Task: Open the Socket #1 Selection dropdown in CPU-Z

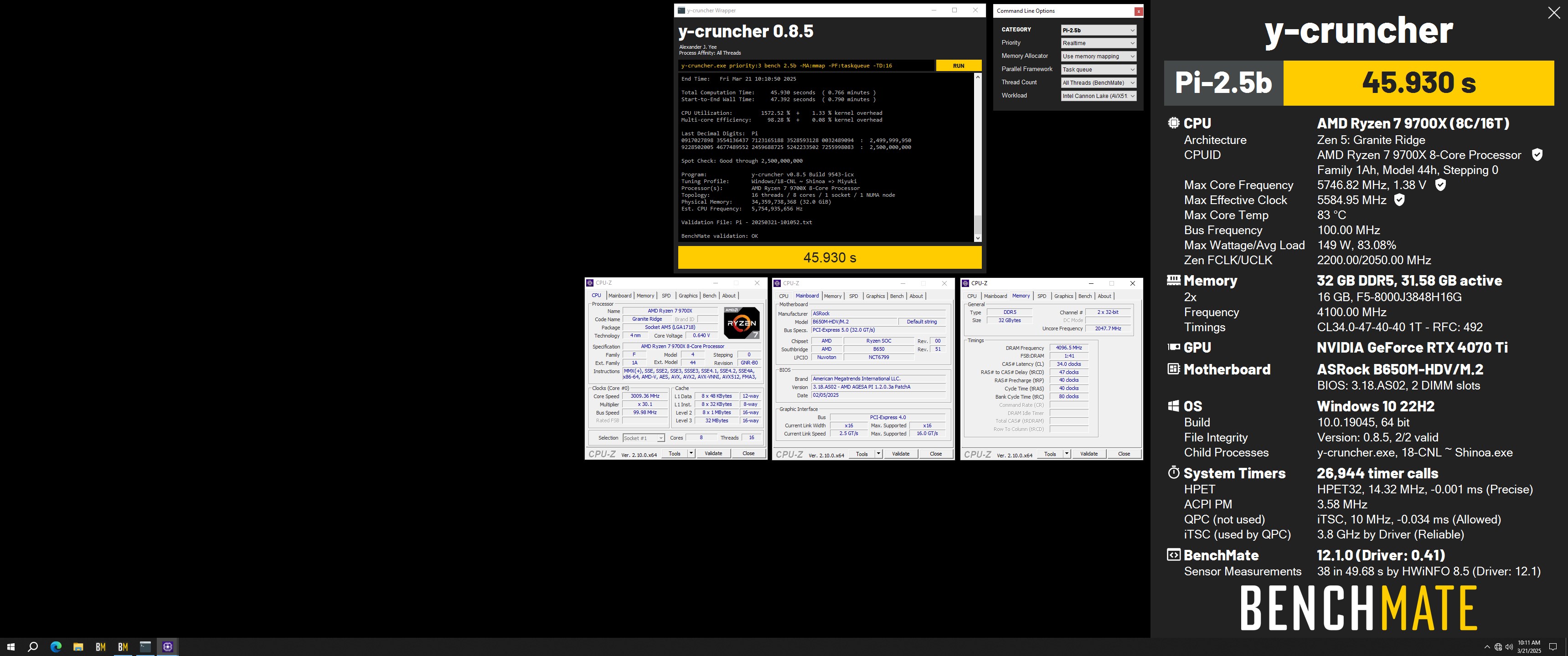Action: [x=644, y=438]
